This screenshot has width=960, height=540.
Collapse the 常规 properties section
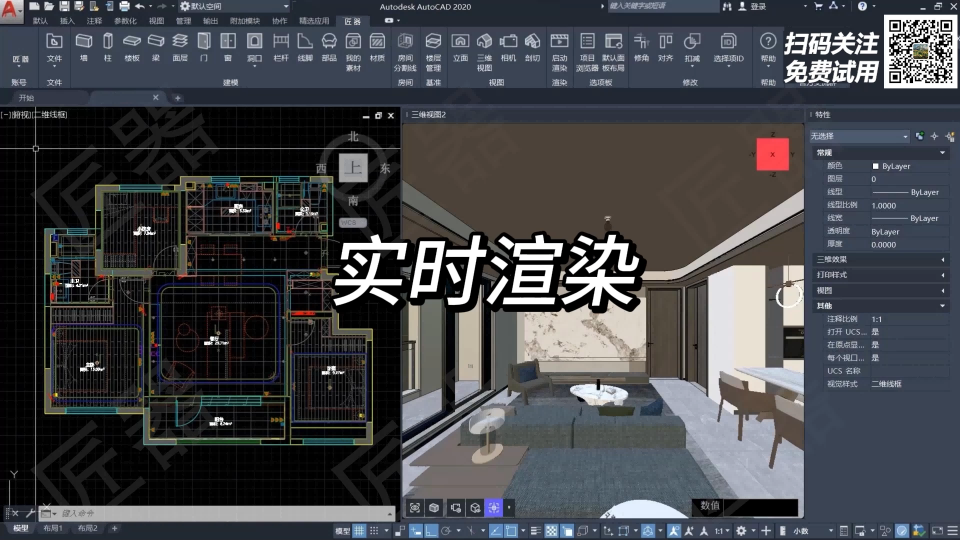click(942, 152)
